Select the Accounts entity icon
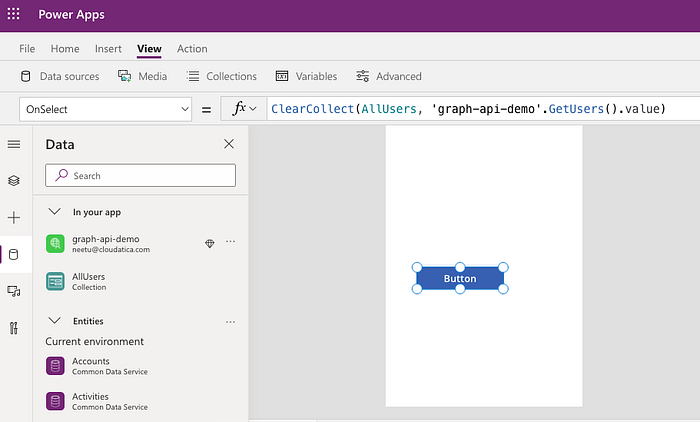The width and height of the screenshot is (700, 422). coord(55,366)
